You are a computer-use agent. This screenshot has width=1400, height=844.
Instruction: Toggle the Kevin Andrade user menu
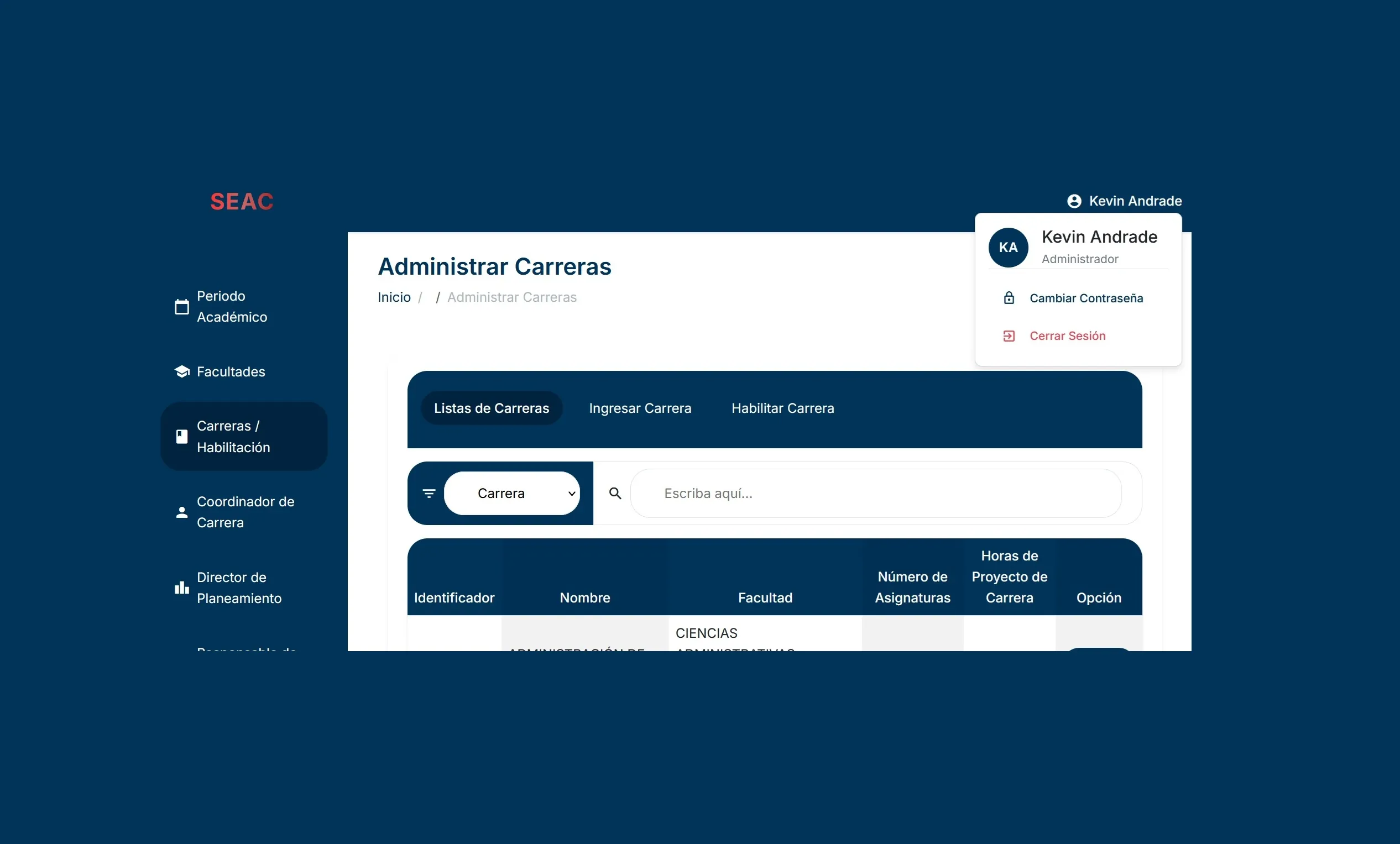[1135, 201]
